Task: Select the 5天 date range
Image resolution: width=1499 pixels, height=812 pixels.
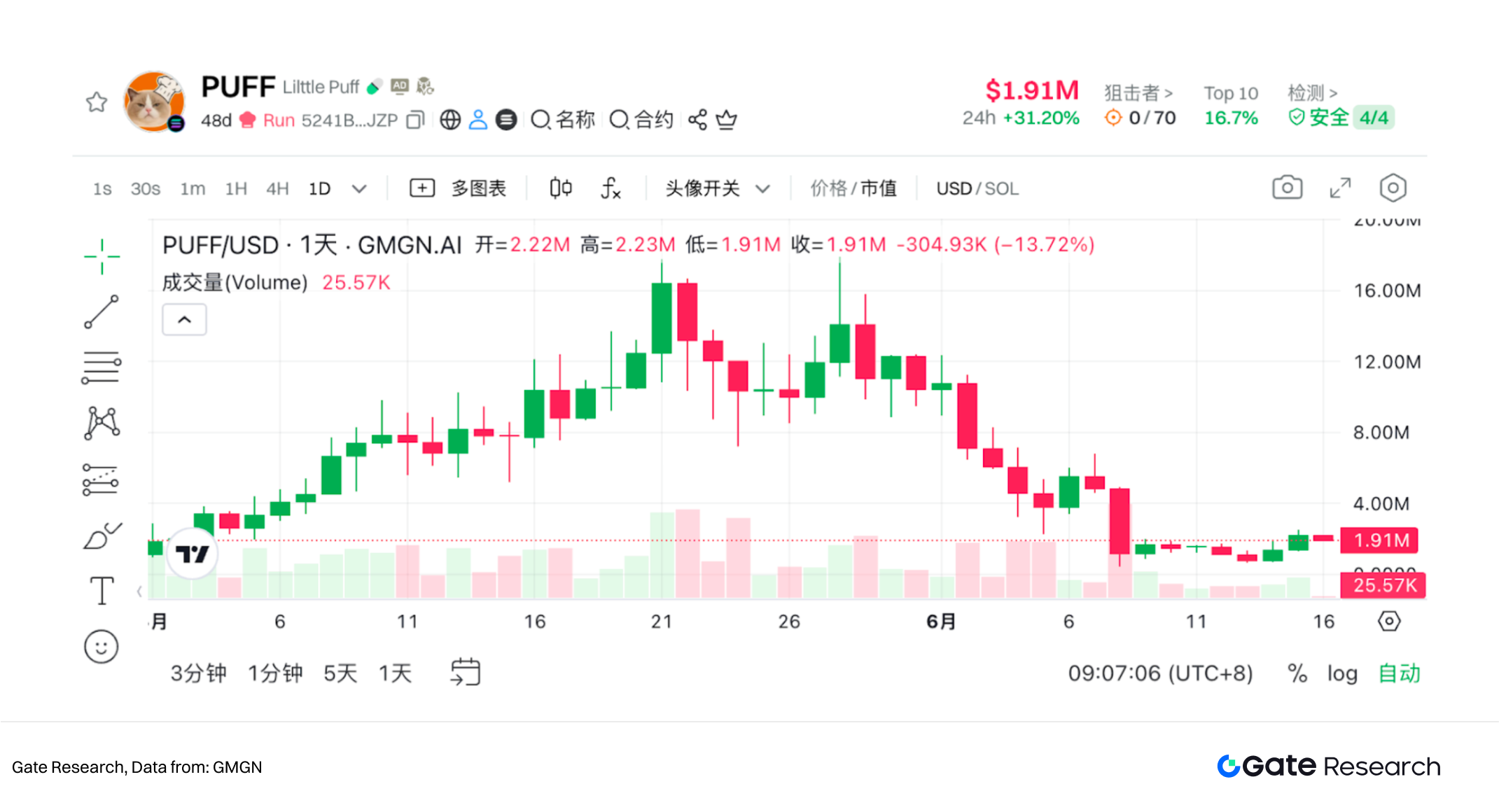Action: point(340,673)
